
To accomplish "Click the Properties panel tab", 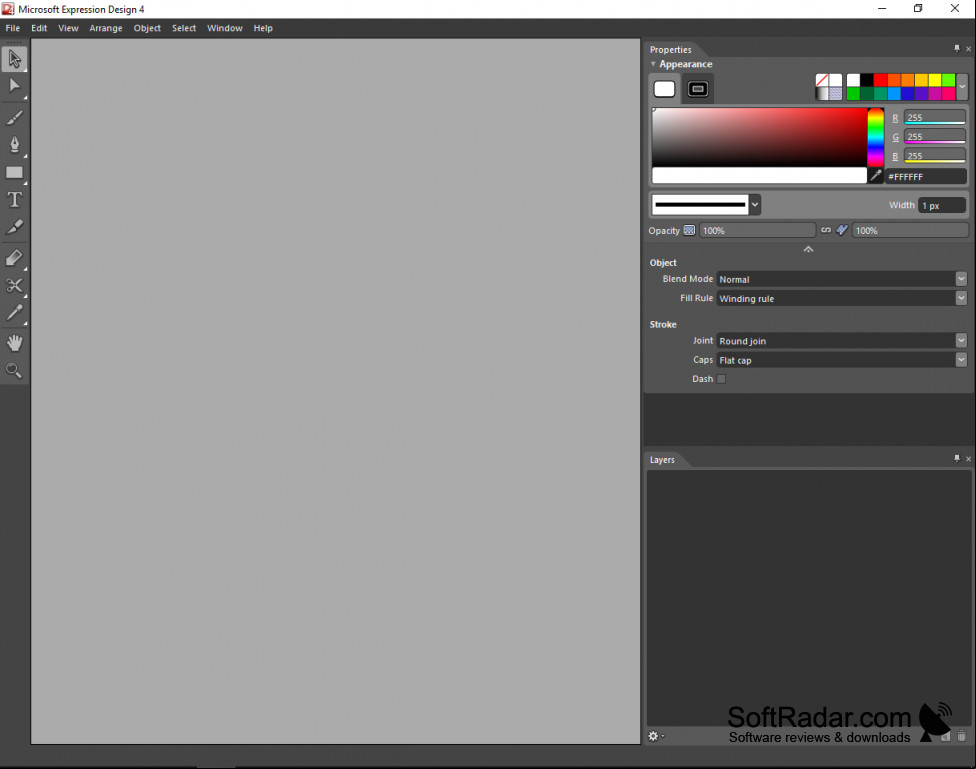I will pos(671,49).
